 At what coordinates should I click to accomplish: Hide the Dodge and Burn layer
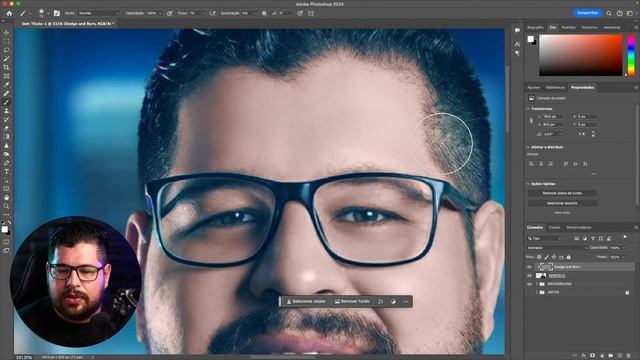529,267
